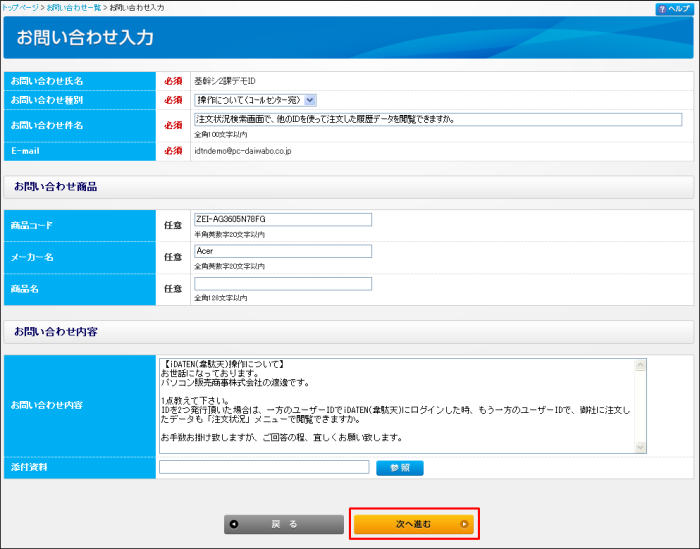Open the ヘルプ help text link
Image resolution: width=700 pixels, height=549 pixels.
click(x=679, y=8)
